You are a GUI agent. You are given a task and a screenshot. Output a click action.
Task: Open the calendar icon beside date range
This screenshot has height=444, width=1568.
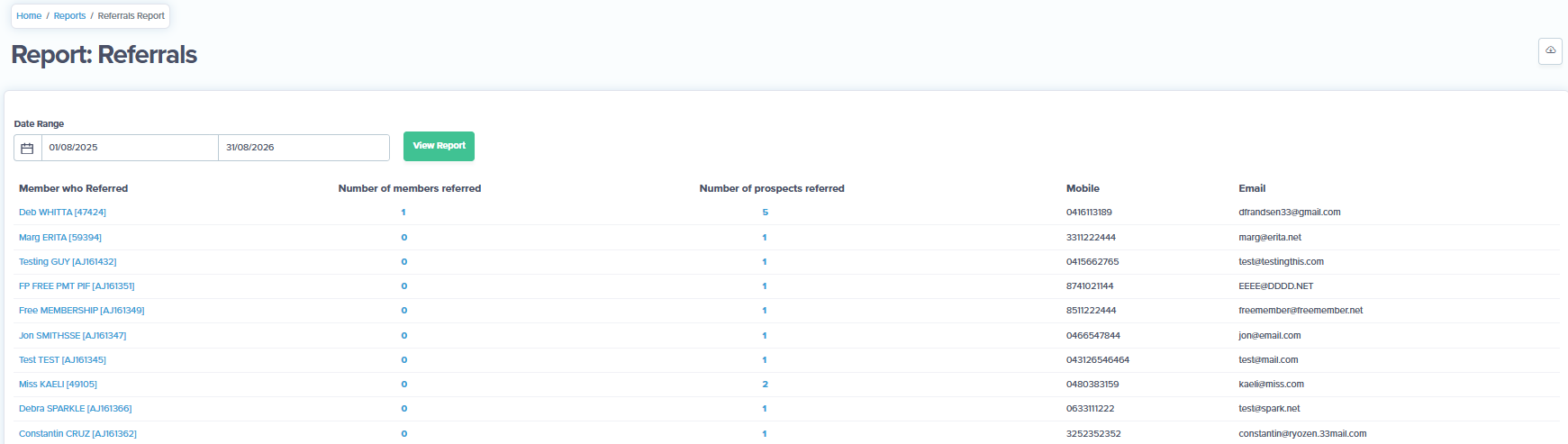(27, 148)
